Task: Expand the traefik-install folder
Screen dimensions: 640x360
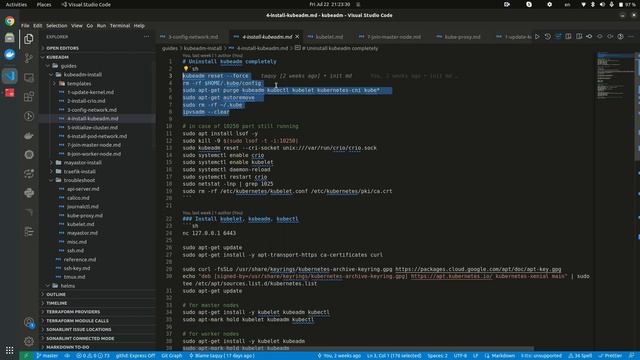Action: pyautogui.click(x=97, y=171)
